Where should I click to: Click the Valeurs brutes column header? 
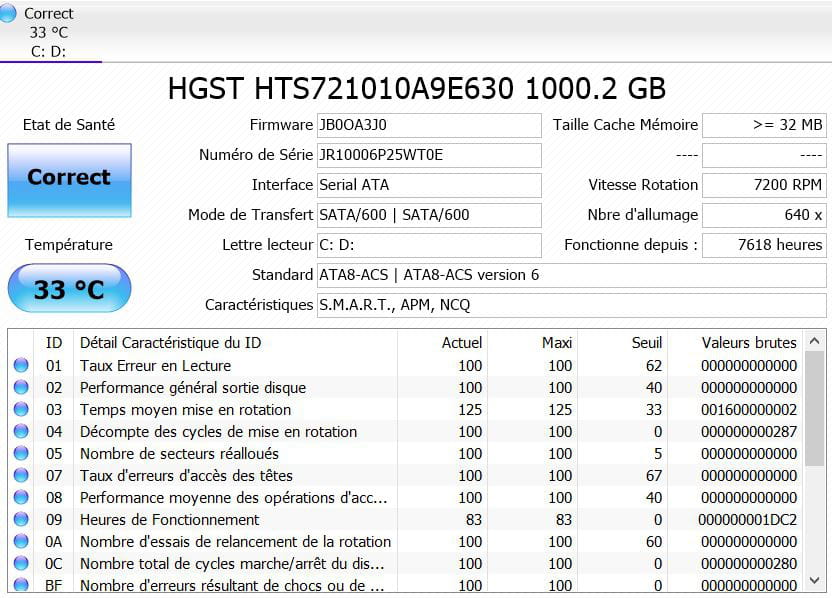coord(735,343)
